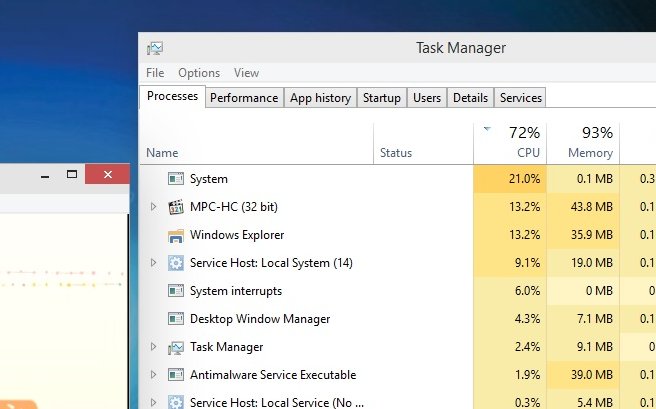Switch to the Startup tab
Screen dimensions: 656x409
382,98
